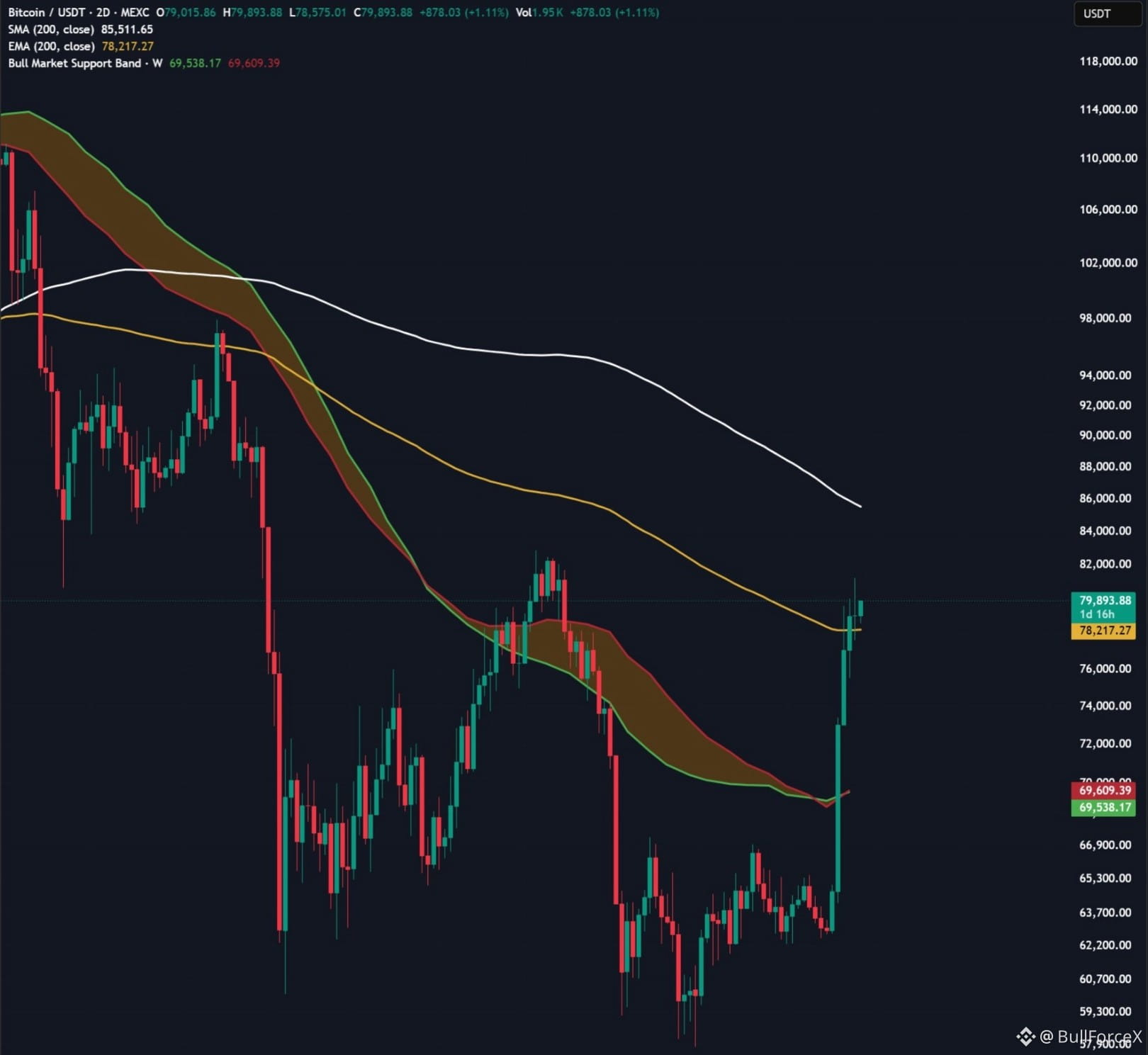1148x1055 pixels.
Task: Click the 65,300.00 price axis label
Action: pos(1105,878)
